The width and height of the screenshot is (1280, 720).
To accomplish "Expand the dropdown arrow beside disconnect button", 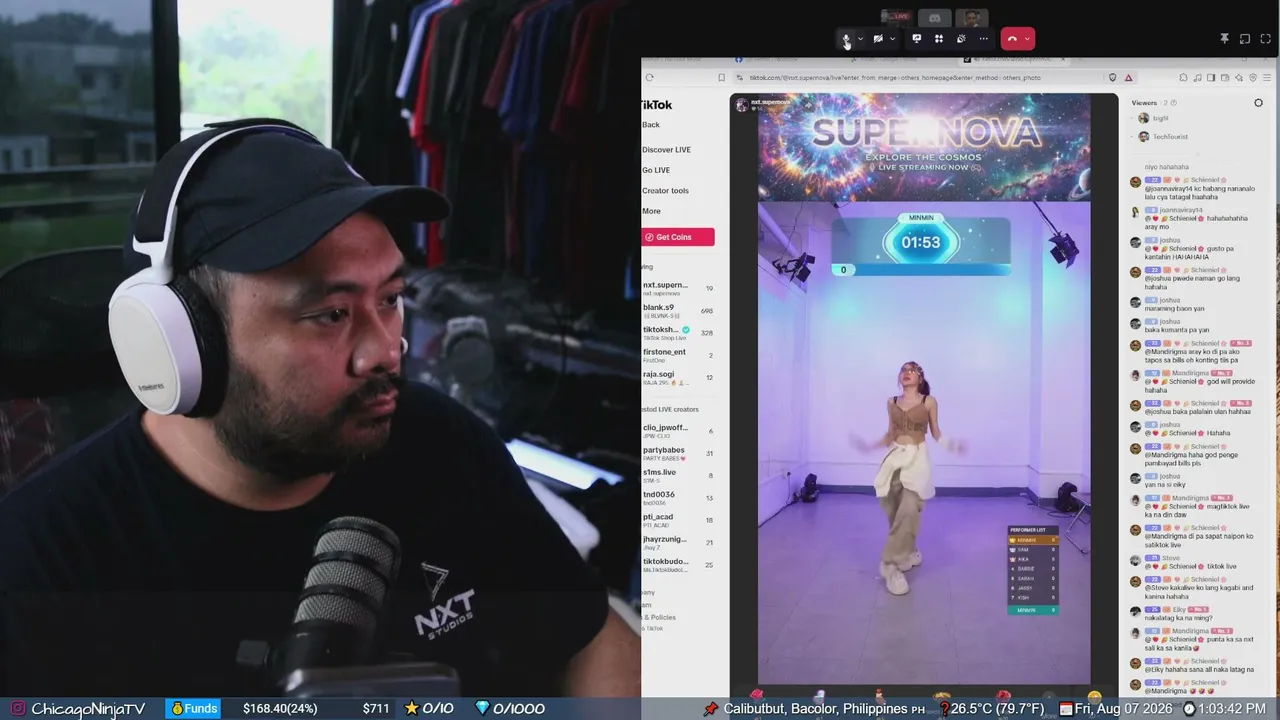I will click(x=1027, y=39).
